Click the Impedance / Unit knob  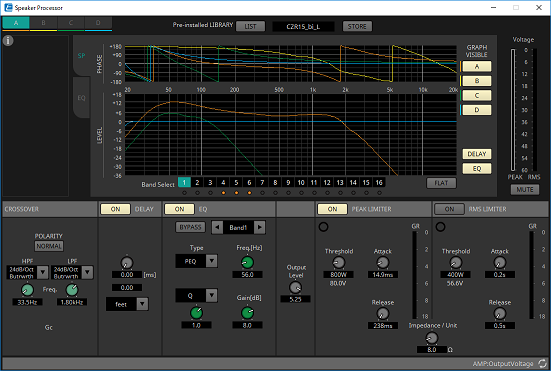coord(432,338)
